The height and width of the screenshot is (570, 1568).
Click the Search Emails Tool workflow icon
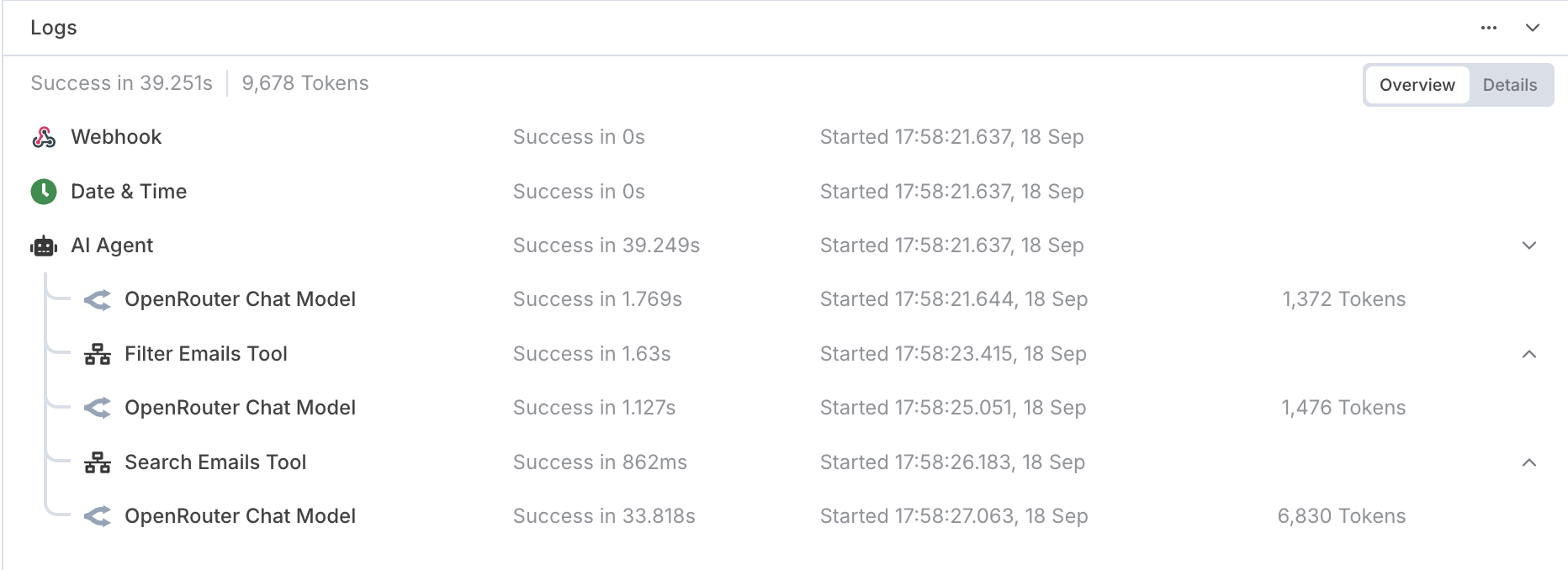coord(98,462)
